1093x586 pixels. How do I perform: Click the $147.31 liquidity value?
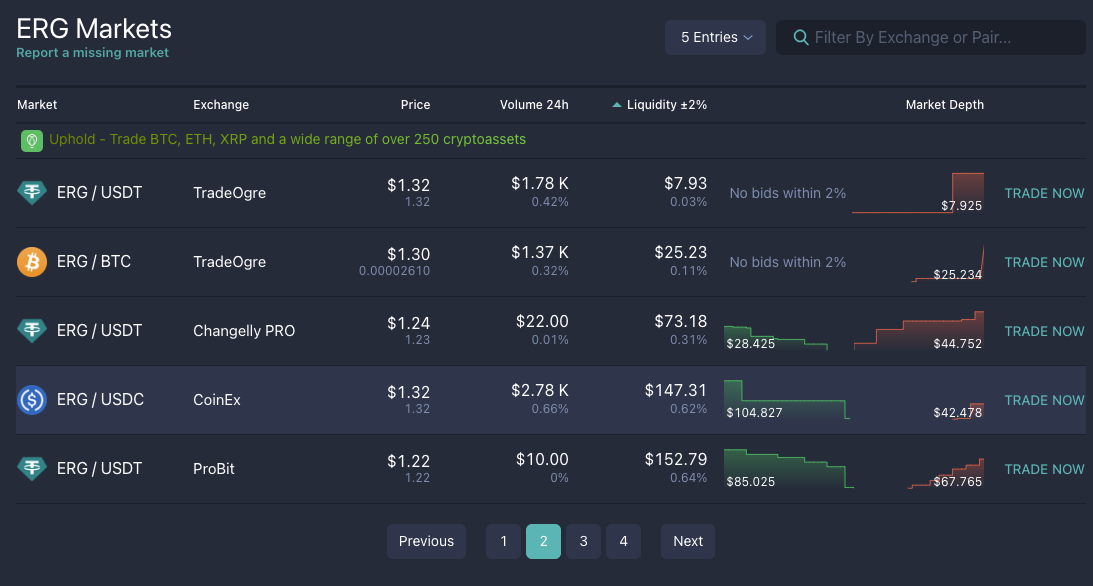tap(675, 390)
